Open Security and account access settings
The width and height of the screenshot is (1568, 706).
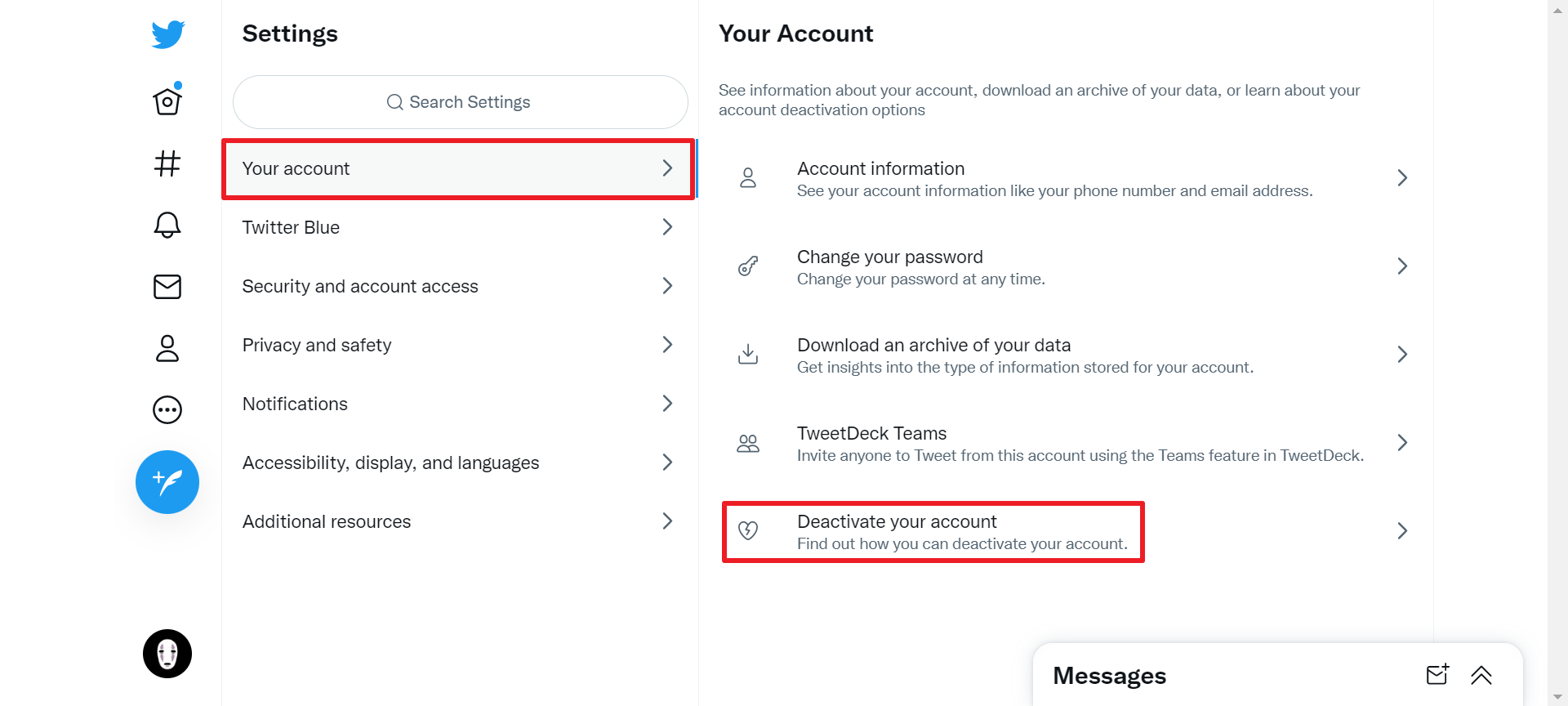pos(457,286)
